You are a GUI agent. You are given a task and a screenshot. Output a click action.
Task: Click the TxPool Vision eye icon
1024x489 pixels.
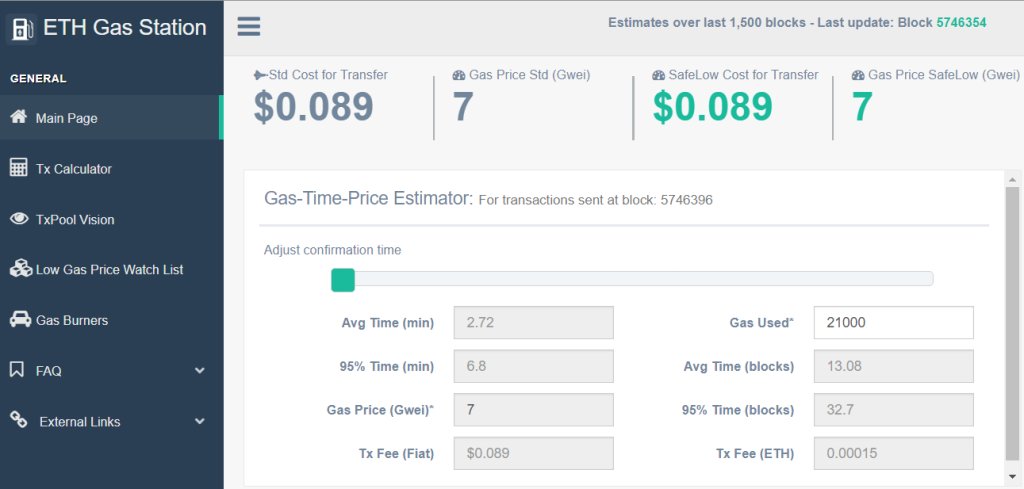click(18, 219)
